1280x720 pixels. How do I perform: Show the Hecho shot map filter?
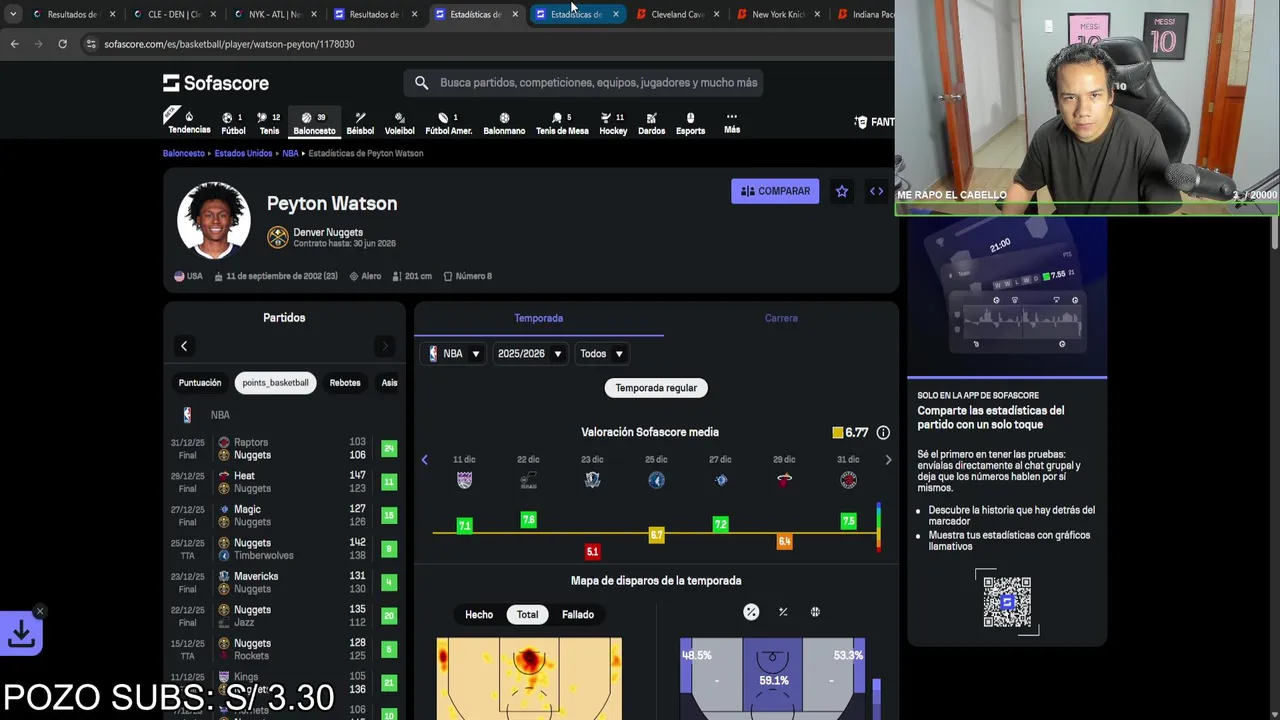tap(479, 615)
